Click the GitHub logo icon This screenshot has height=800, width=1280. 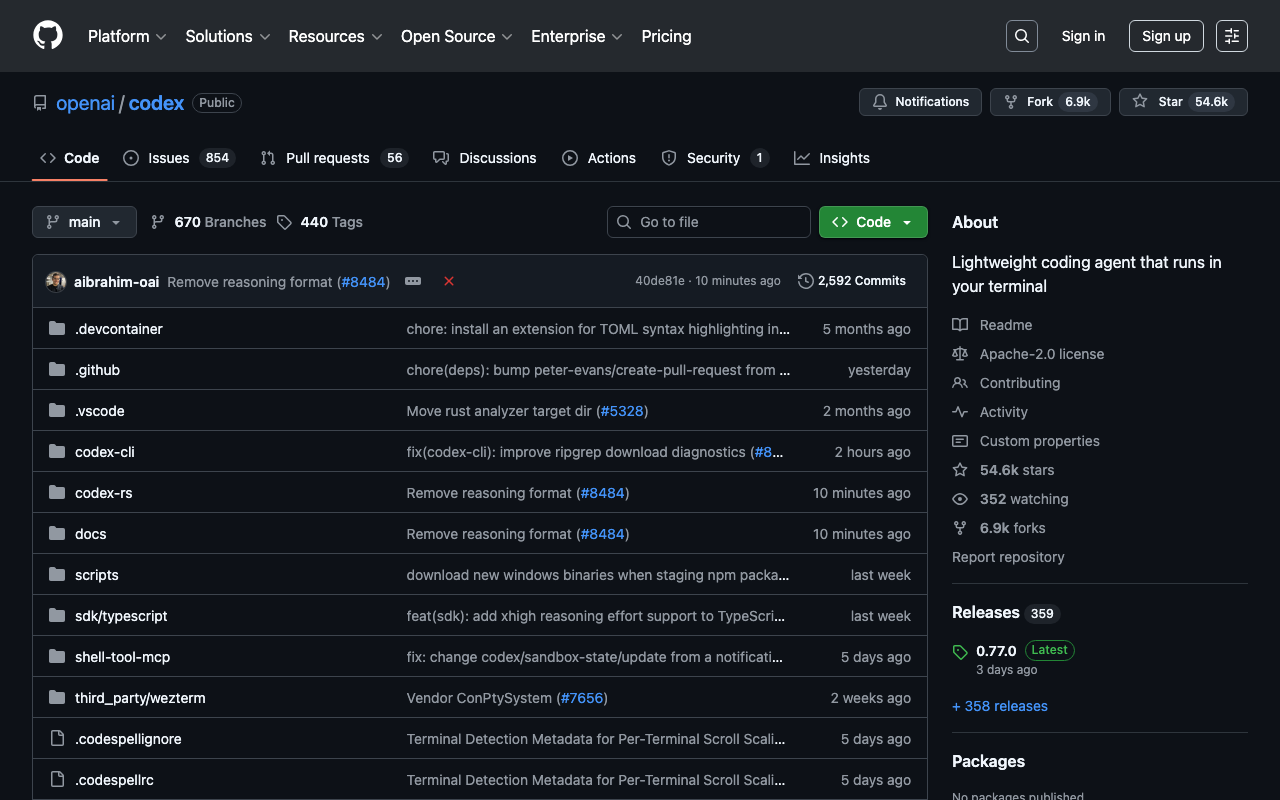coord(48,36)
